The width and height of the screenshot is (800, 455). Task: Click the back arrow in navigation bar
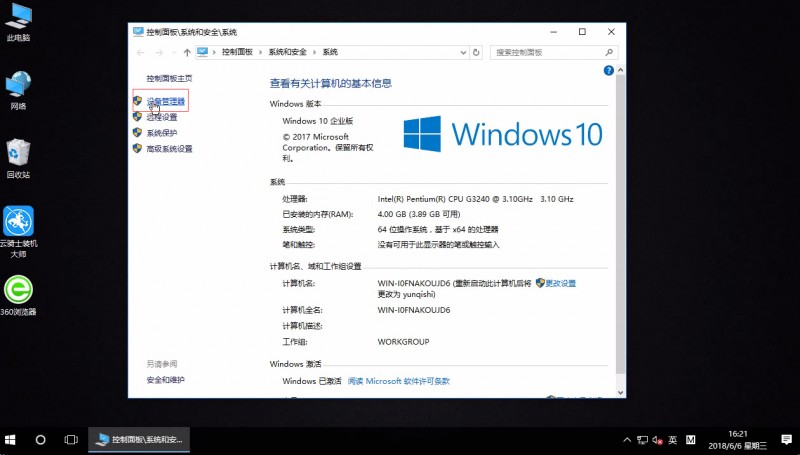pos(140,52)
